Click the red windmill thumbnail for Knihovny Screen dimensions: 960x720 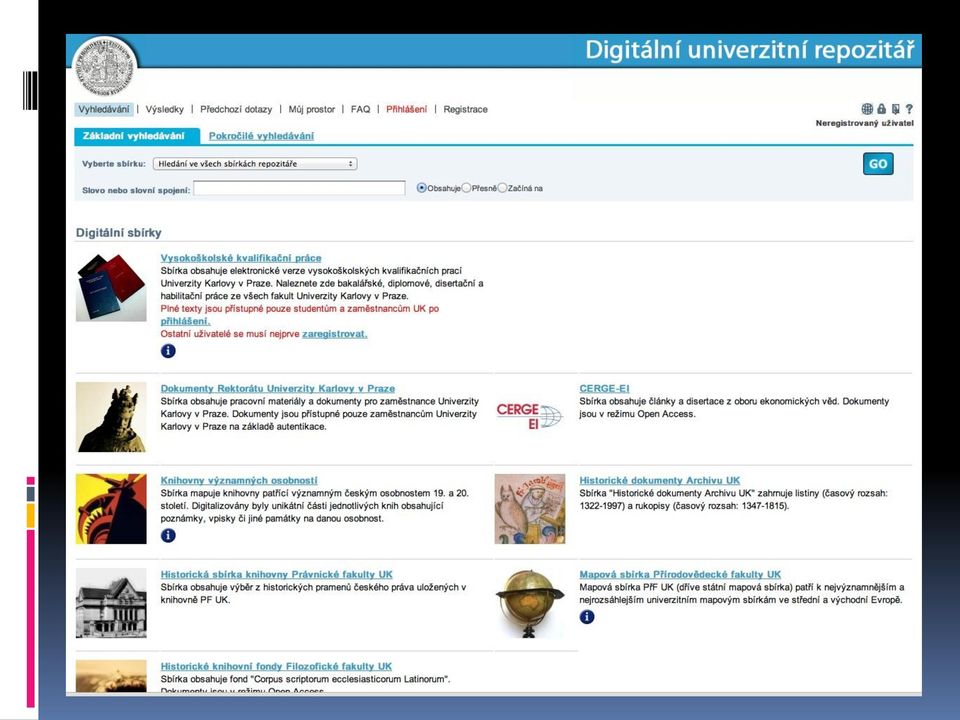click(x=111, y=509)
